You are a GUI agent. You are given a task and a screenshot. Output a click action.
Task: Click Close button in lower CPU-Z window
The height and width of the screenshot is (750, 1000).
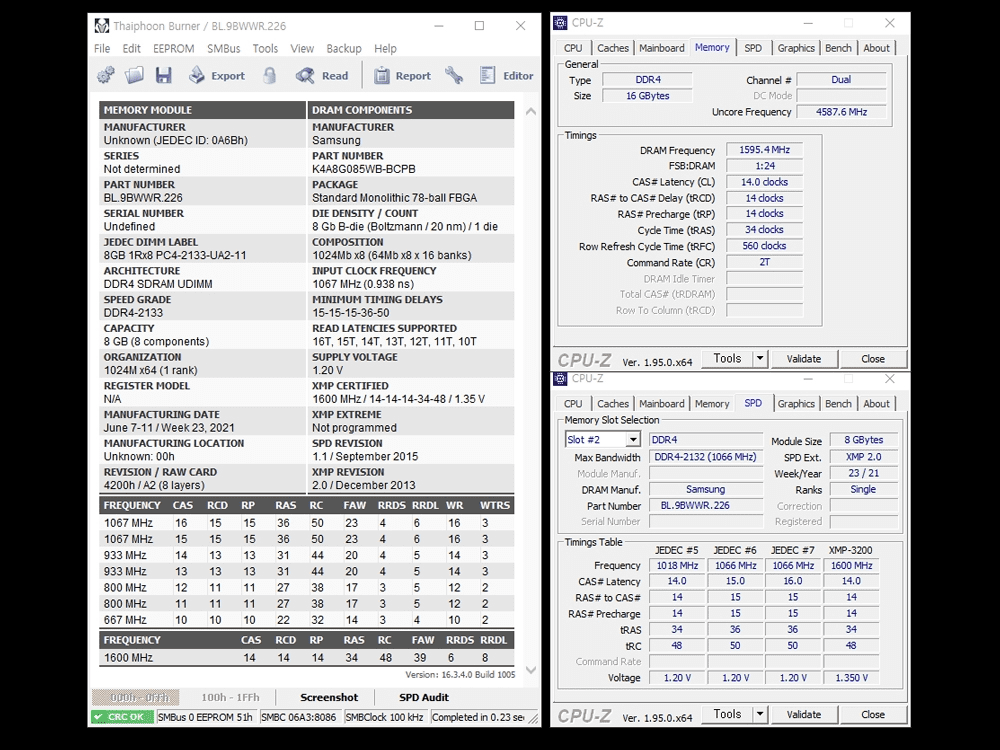point(872,714)
